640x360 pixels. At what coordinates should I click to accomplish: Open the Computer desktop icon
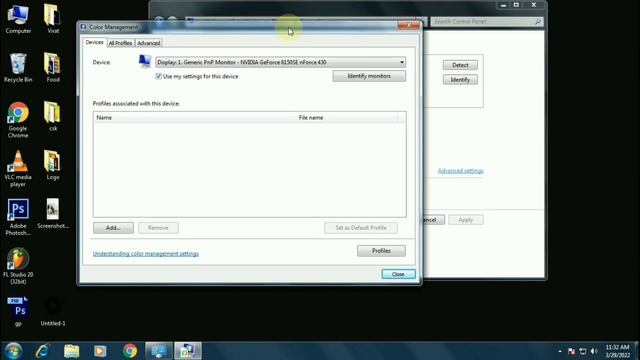pos(18,19)
